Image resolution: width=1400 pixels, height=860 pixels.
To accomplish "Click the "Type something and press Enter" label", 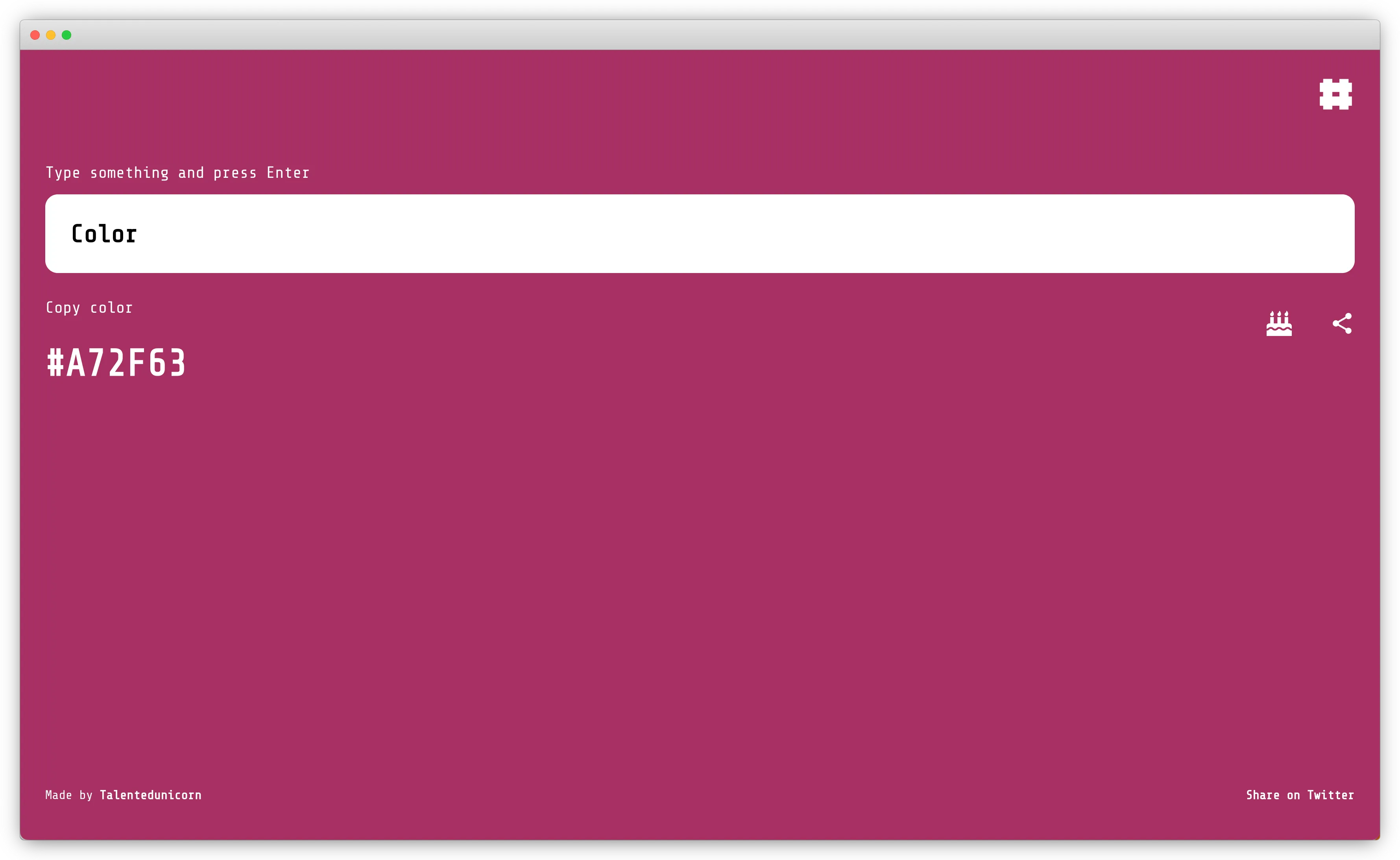I will (x=177, y=173).
